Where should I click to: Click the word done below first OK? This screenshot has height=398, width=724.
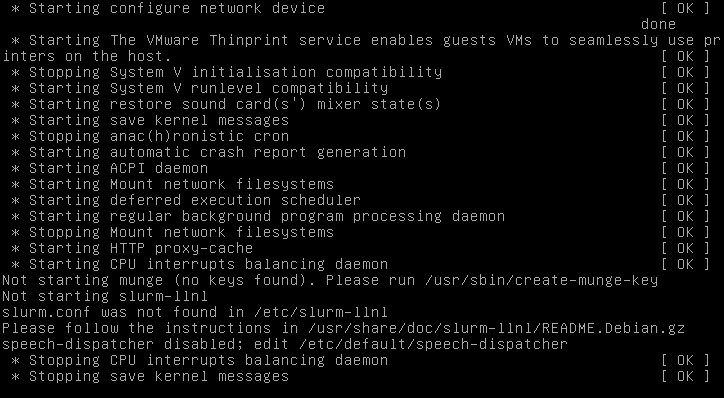pos(658,24)
